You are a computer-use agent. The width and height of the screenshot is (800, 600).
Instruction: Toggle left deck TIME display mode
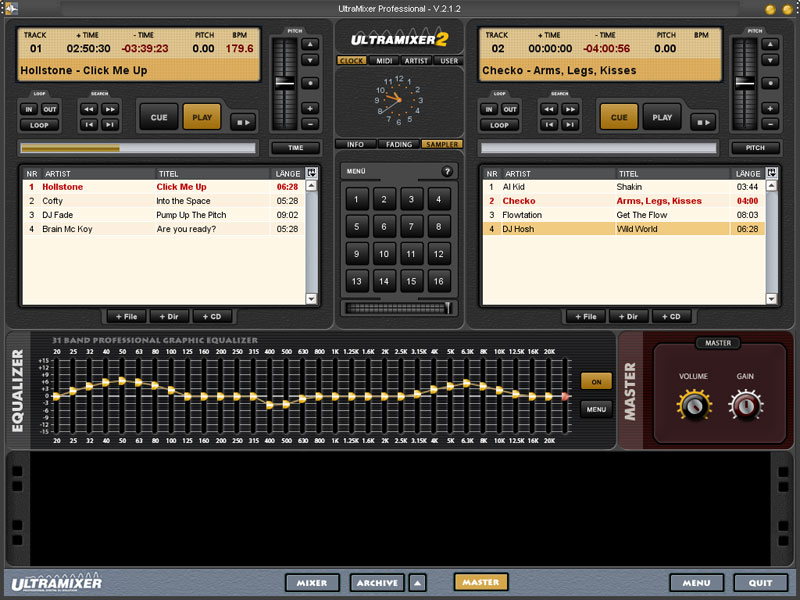[x=296, y=148]
